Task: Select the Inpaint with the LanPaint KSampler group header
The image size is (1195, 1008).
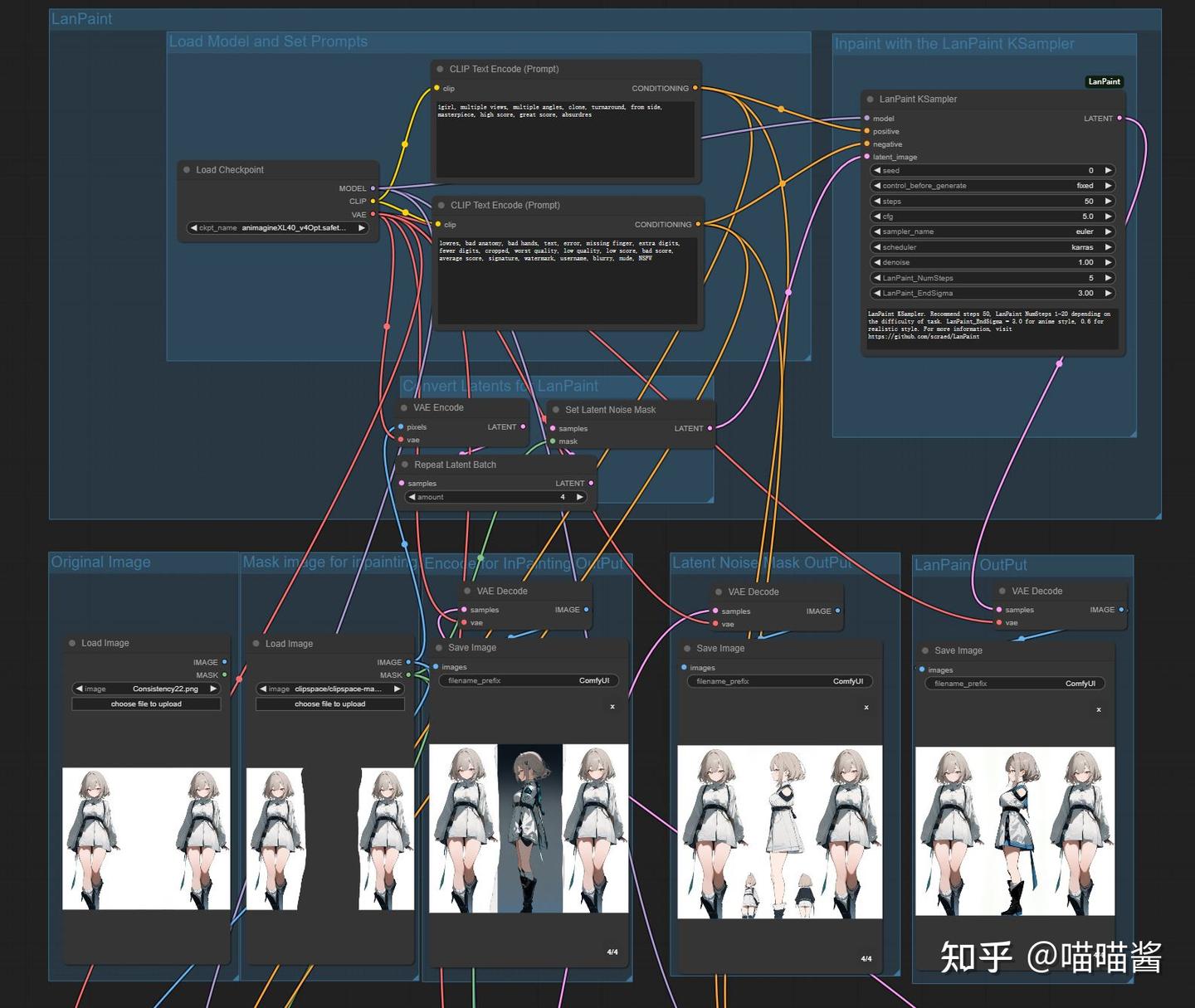Action: (x=954, y=43)
